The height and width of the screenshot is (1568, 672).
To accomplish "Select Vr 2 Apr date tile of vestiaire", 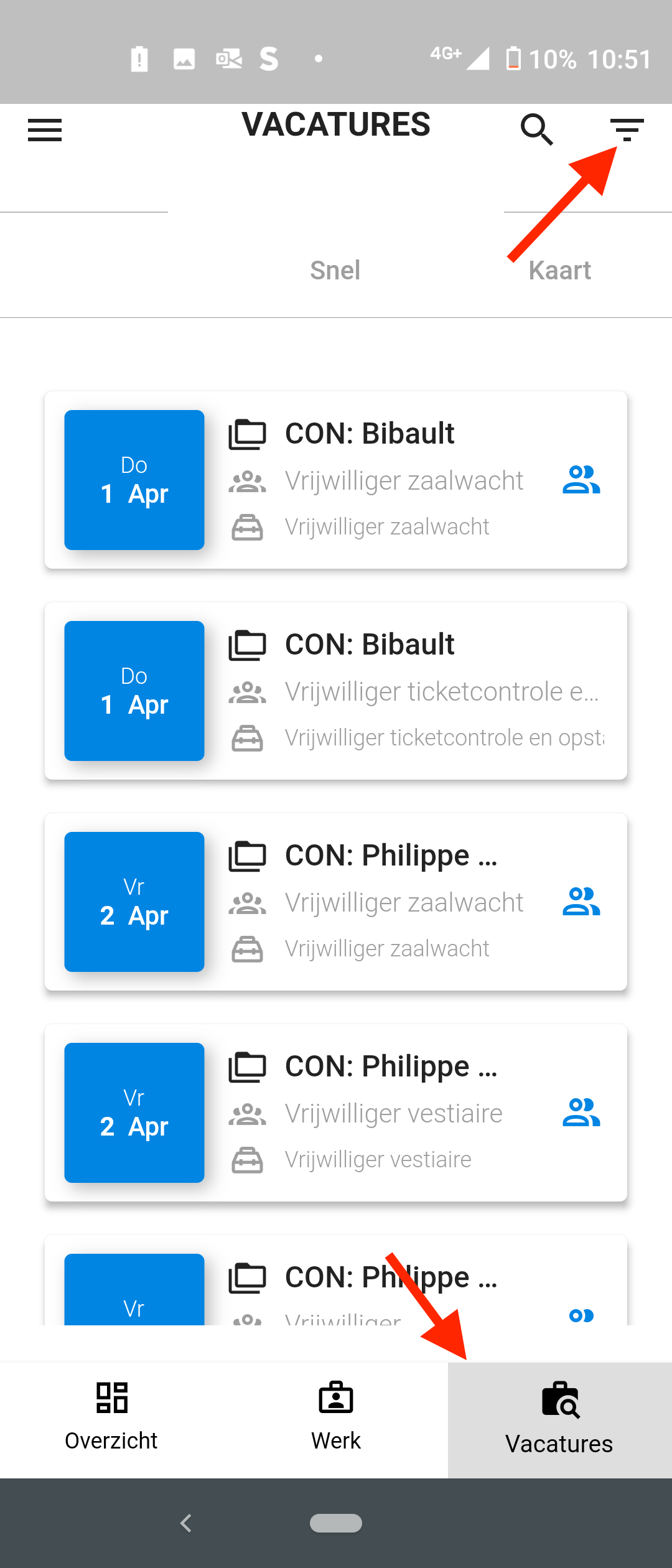I will pyautogui.click(x=134, y=1113).
